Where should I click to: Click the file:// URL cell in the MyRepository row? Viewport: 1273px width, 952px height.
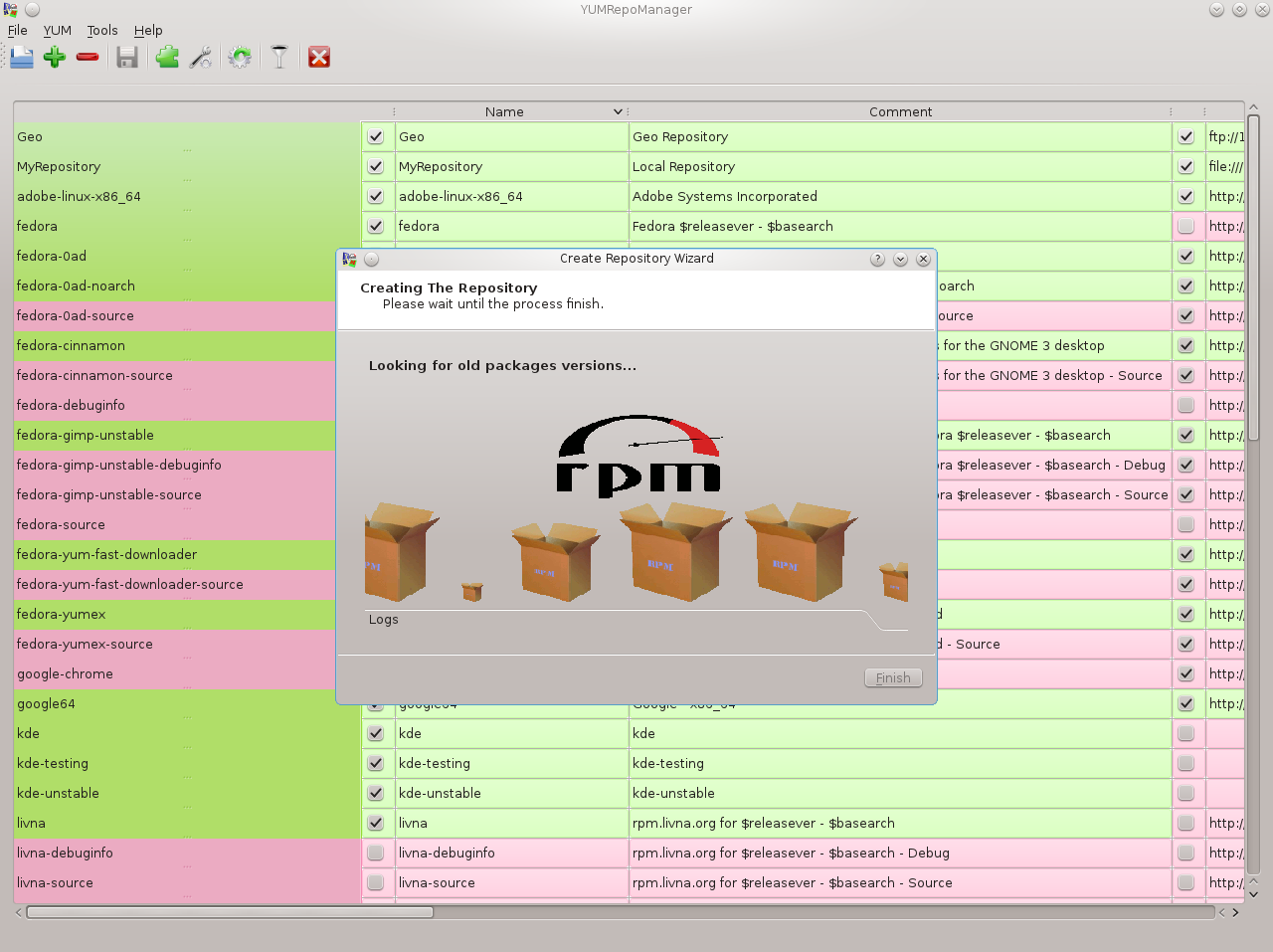click(x=1225, y=167)
